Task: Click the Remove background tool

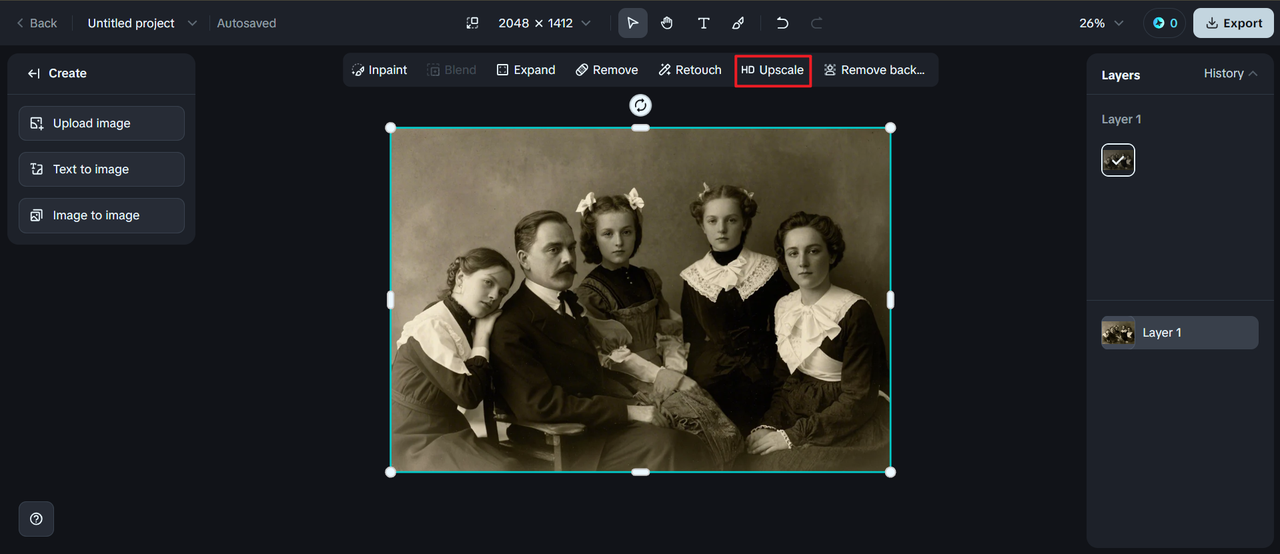Action: click(x=874, y=70)
